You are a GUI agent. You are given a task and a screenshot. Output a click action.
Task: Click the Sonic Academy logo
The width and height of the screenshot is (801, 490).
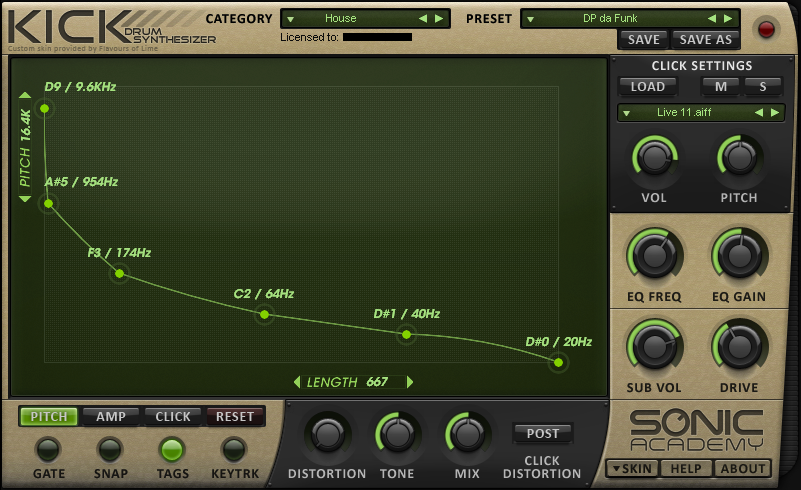[696, 431]
